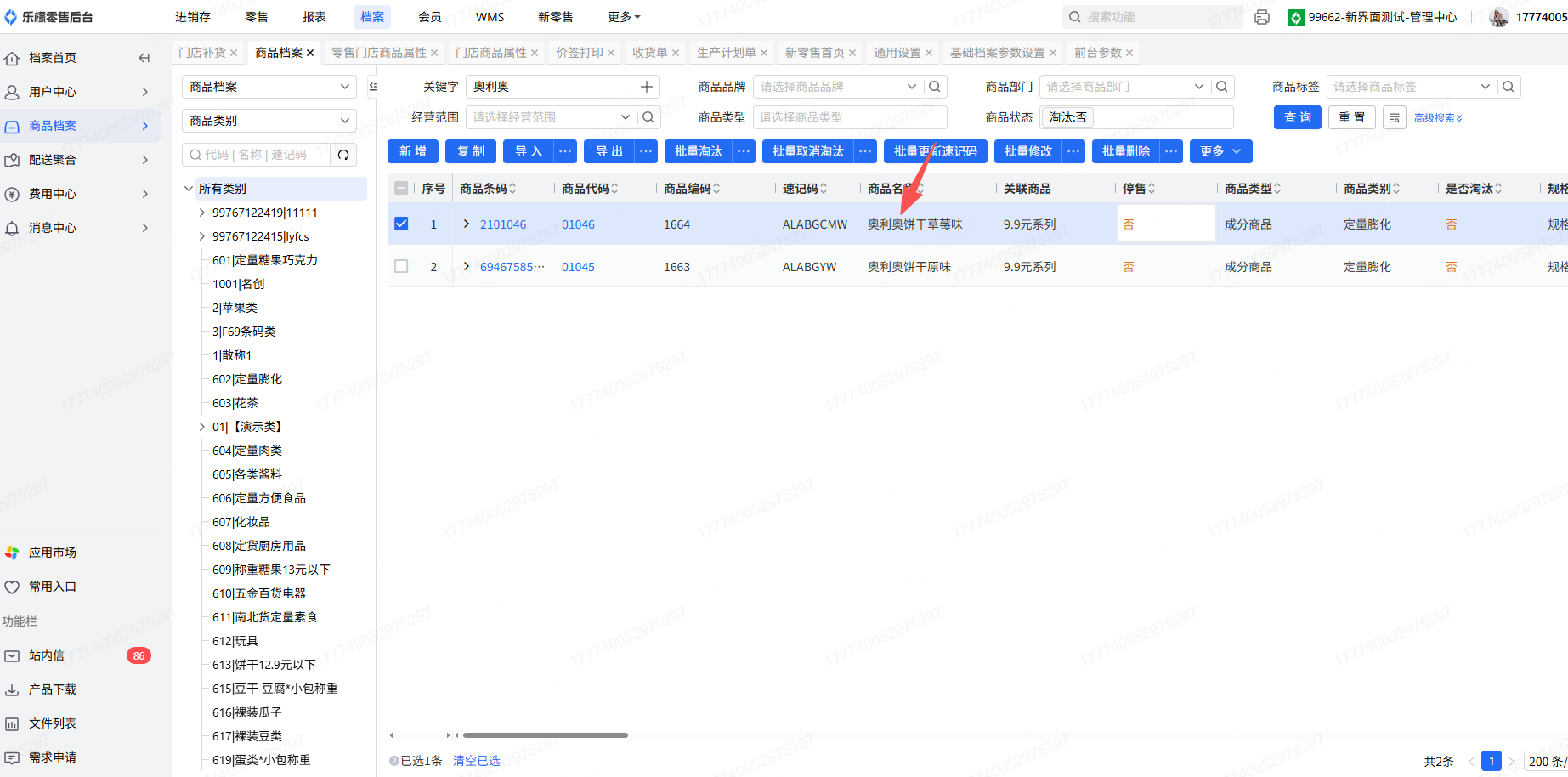
Task: Focus the 代码|名称|速记码 category search field
Action: tap(256, 155)
